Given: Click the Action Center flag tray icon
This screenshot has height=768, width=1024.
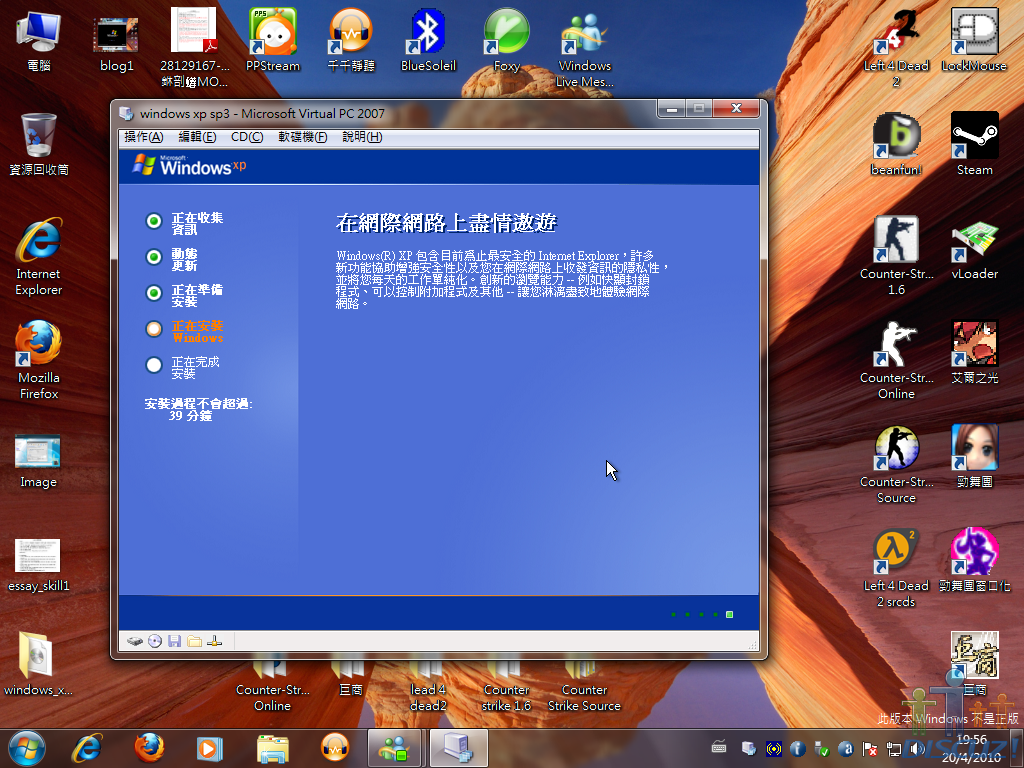Looking at the screenshot, I should [x=870, y=748].
